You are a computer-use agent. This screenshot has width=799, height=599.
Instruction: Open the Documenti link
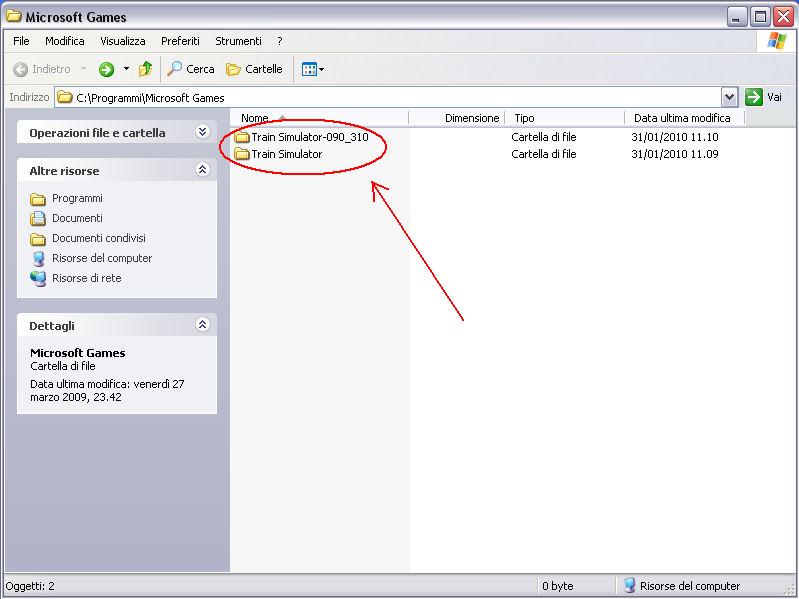tap(77, 218)
